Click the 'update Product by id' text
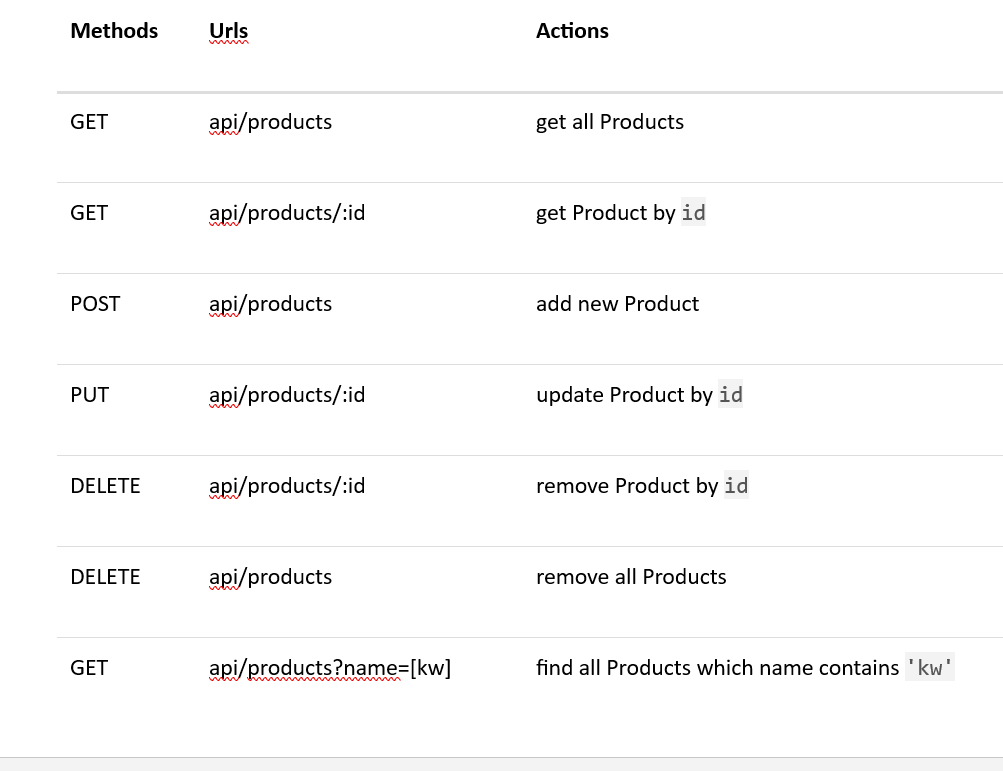This screenshot has height=771, width=1003. pos(639,395)
